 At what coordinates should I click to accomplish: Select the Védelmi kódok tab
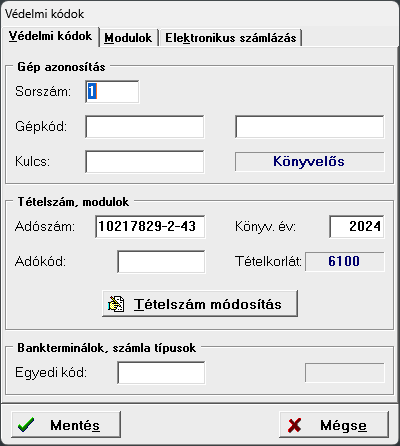50,36
